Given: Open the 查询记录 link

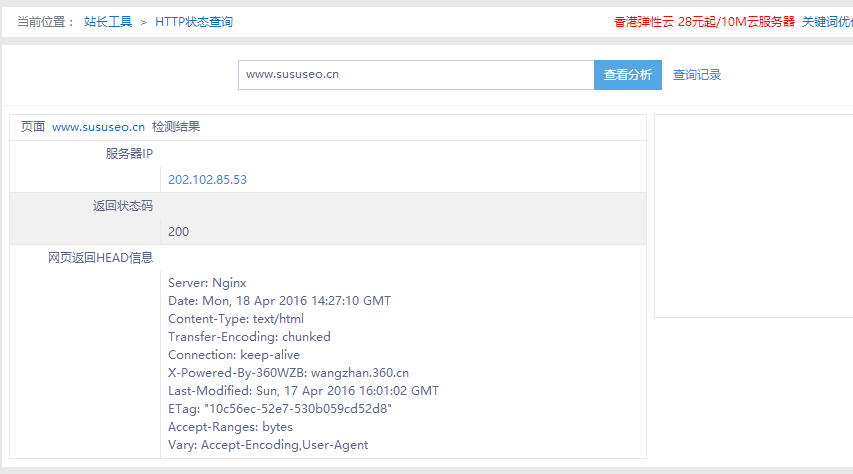Looking at the screenshot, I should click(697, 75).
